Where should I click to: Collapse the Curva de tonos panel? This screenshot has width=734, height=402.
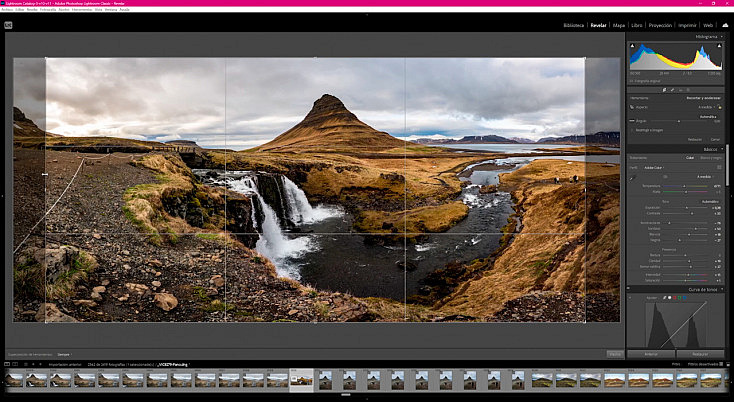(722, 289)
